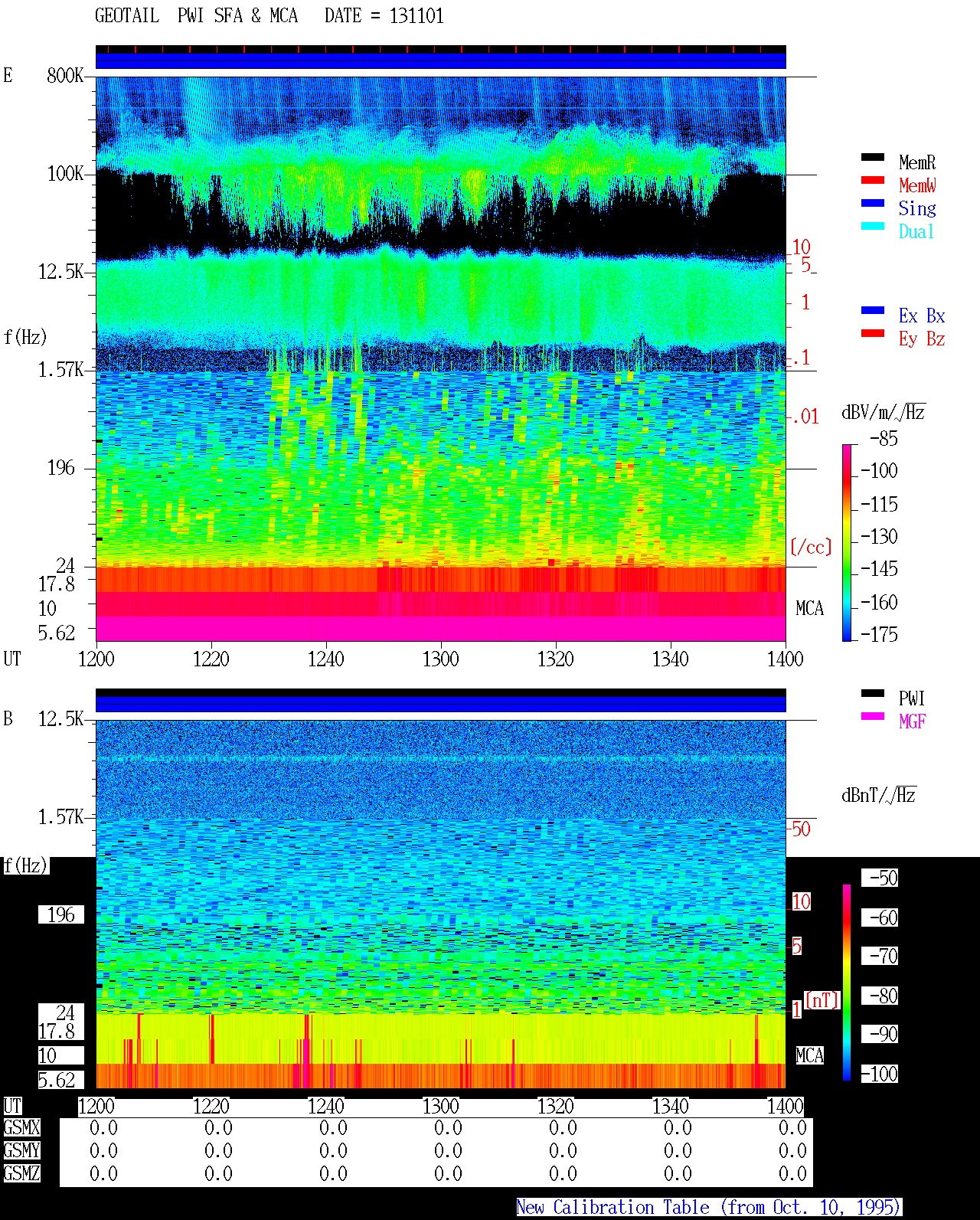
Task: Click the -85 value on dBV scale
Action: 884,439
